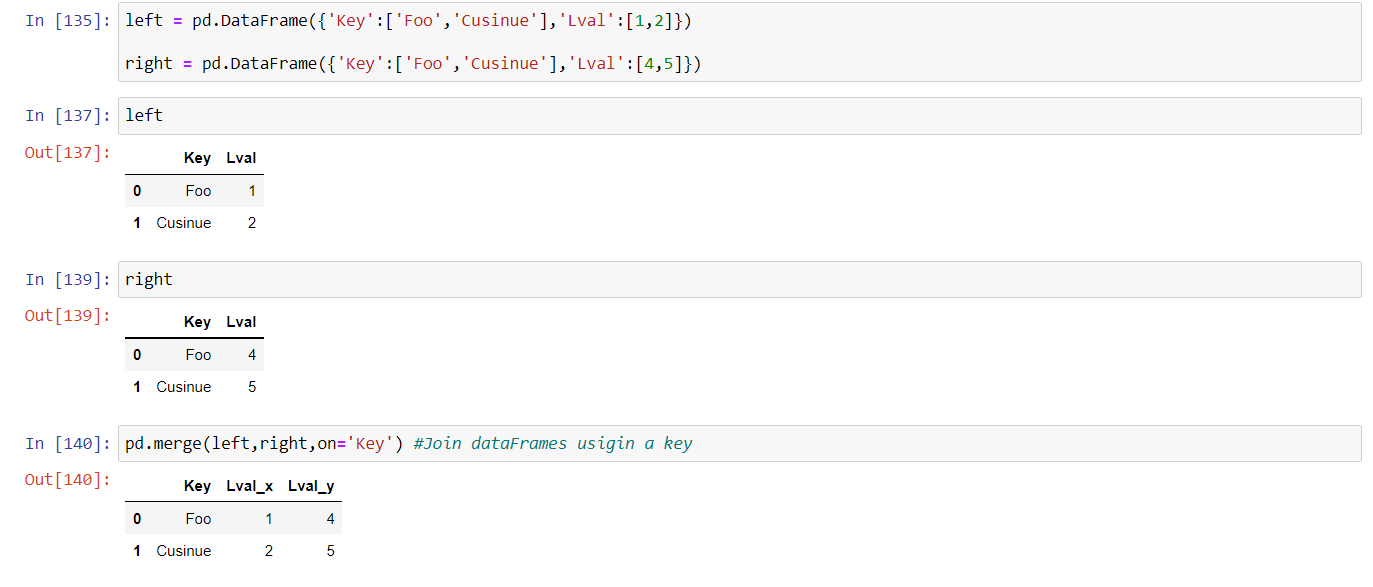Click the comment text in the merge cell
This screenshot has height=587, width=1373.
(x=552, y=443)
